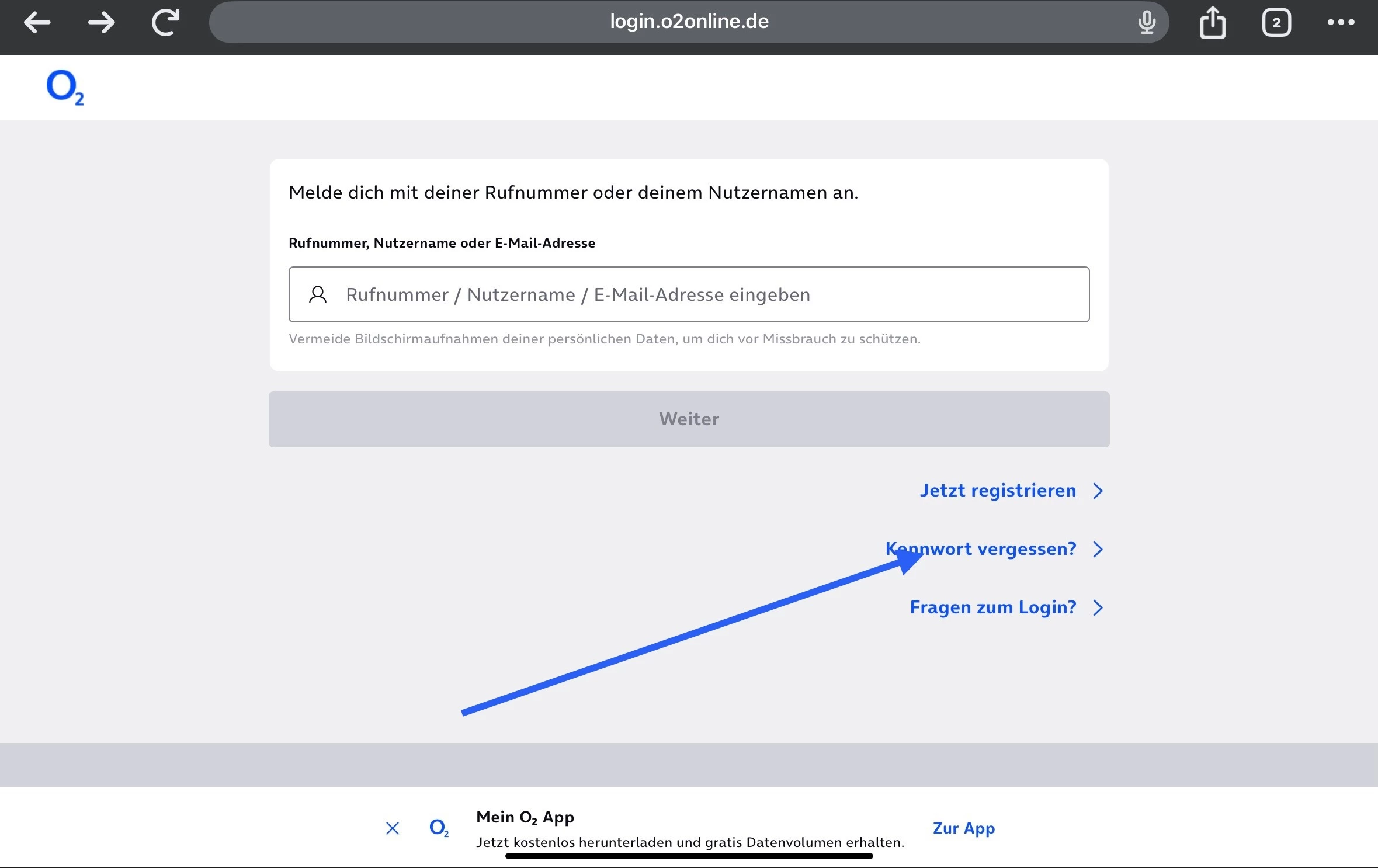
Task: Click the browser forward arrow
Action: [102, 23]
